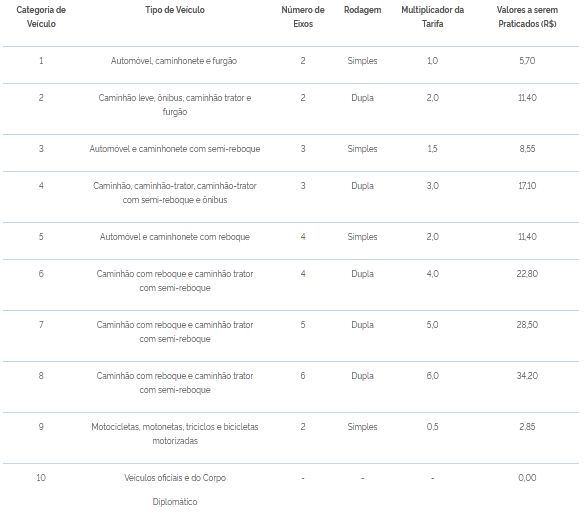Click the 'Multiplicador da Tarifa' header
The width and height of the screenshot is (585, 518).
coord(432,17)
